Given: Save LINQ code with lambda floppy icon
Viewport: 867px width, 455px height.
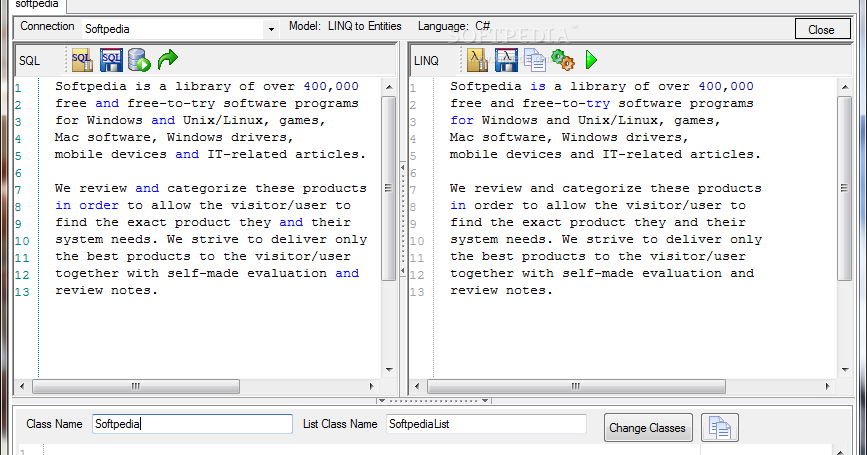Looking at the screenshot, I should [506, 60].
